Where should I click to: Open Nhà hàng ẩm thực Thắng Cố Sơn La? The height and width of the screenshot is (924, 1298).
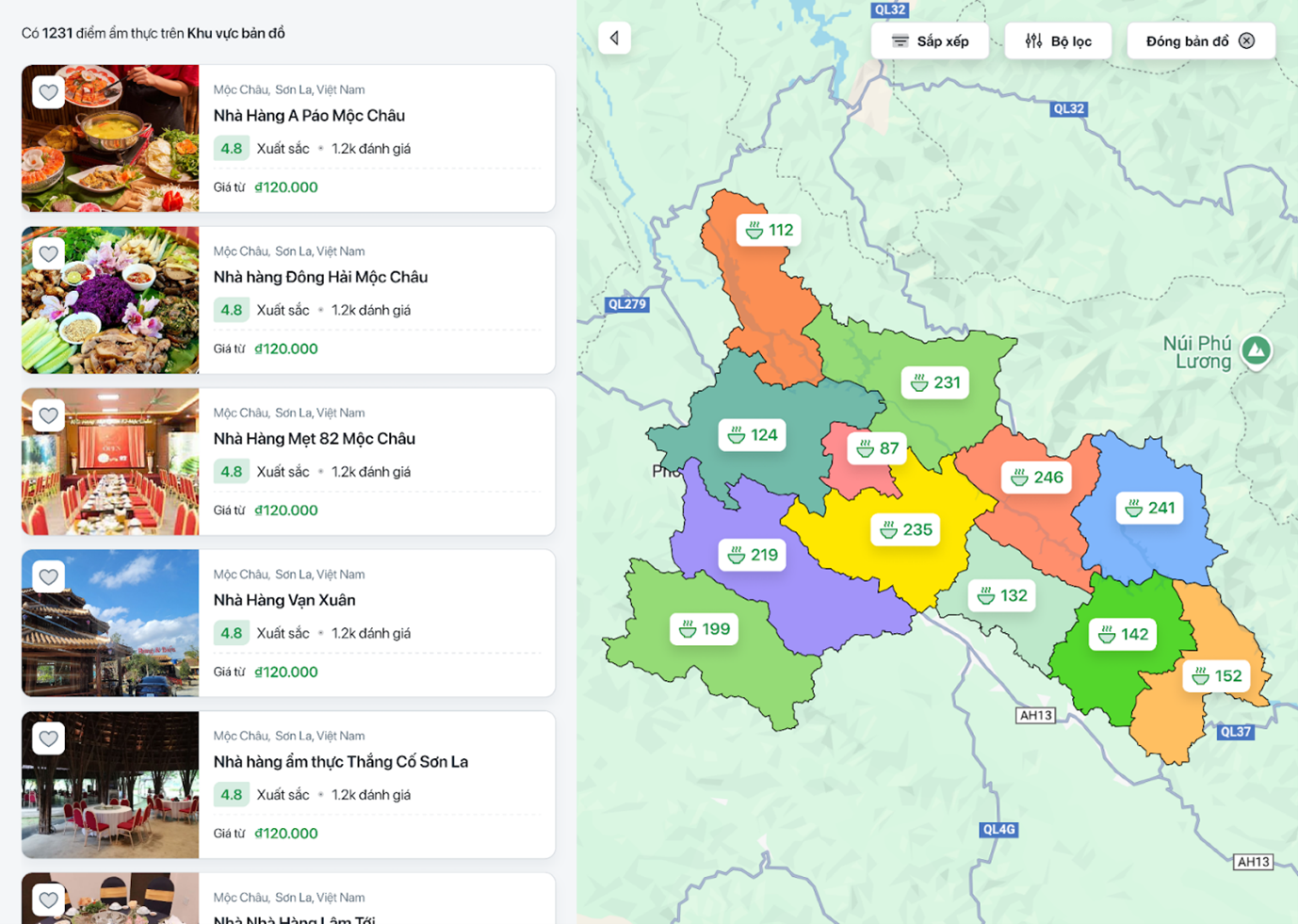[x=340, y=762]
